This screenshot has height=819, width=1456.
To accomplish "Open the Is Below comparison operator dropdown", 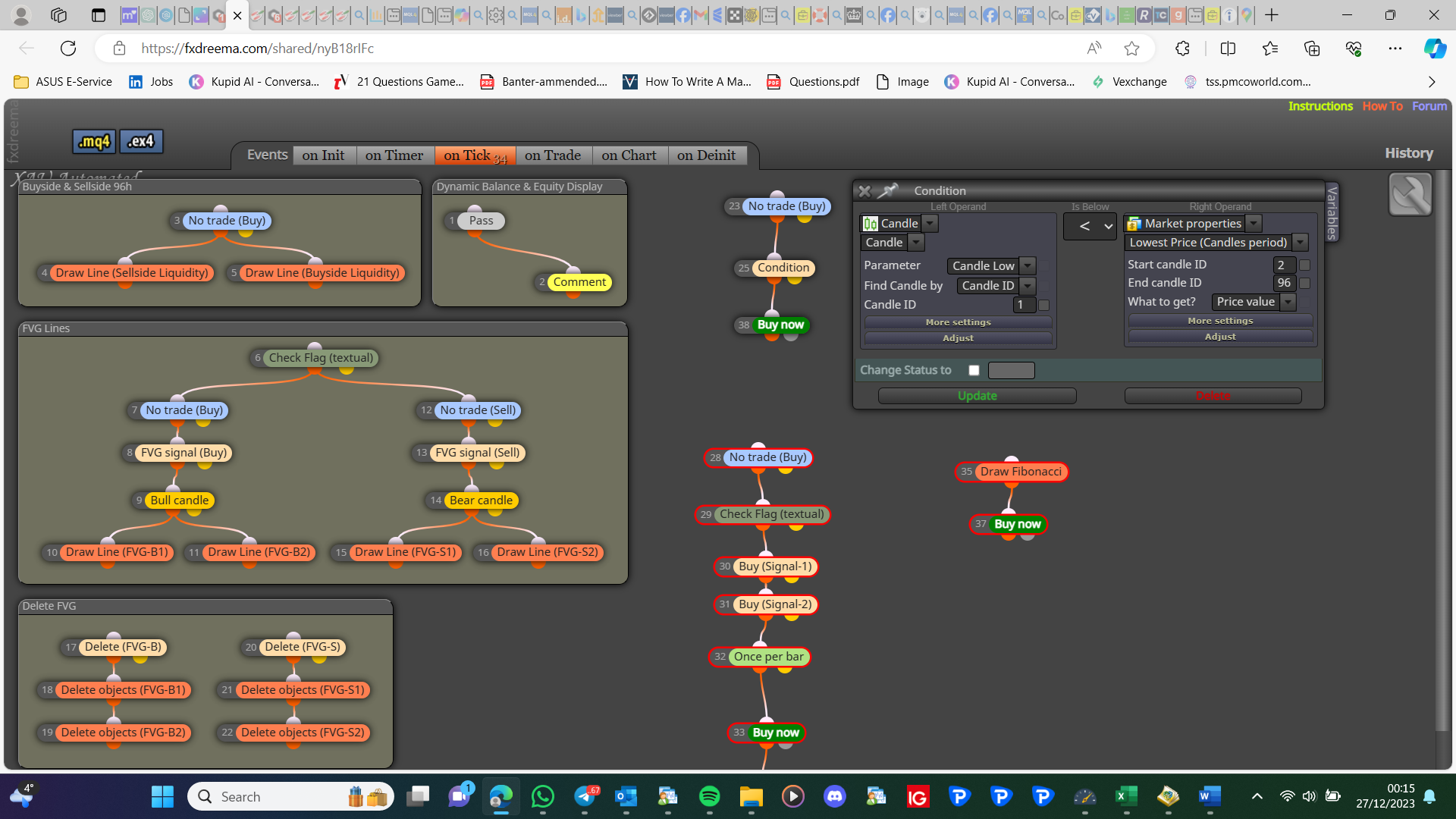I will click(1090, 226).
